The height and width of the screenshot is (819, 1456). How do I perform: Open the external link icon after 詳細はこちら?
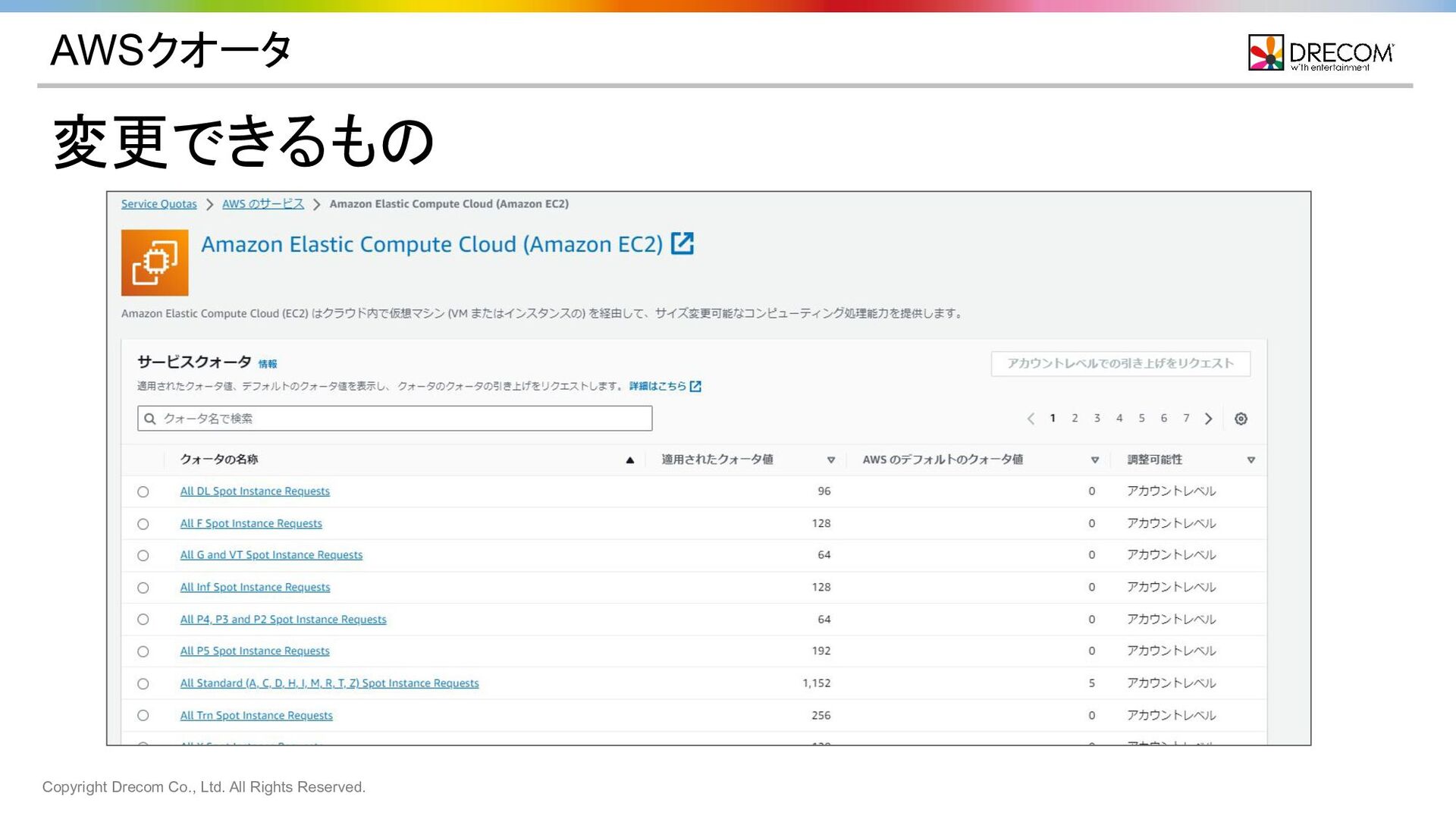pyautogui.click(x=695, y=386)
